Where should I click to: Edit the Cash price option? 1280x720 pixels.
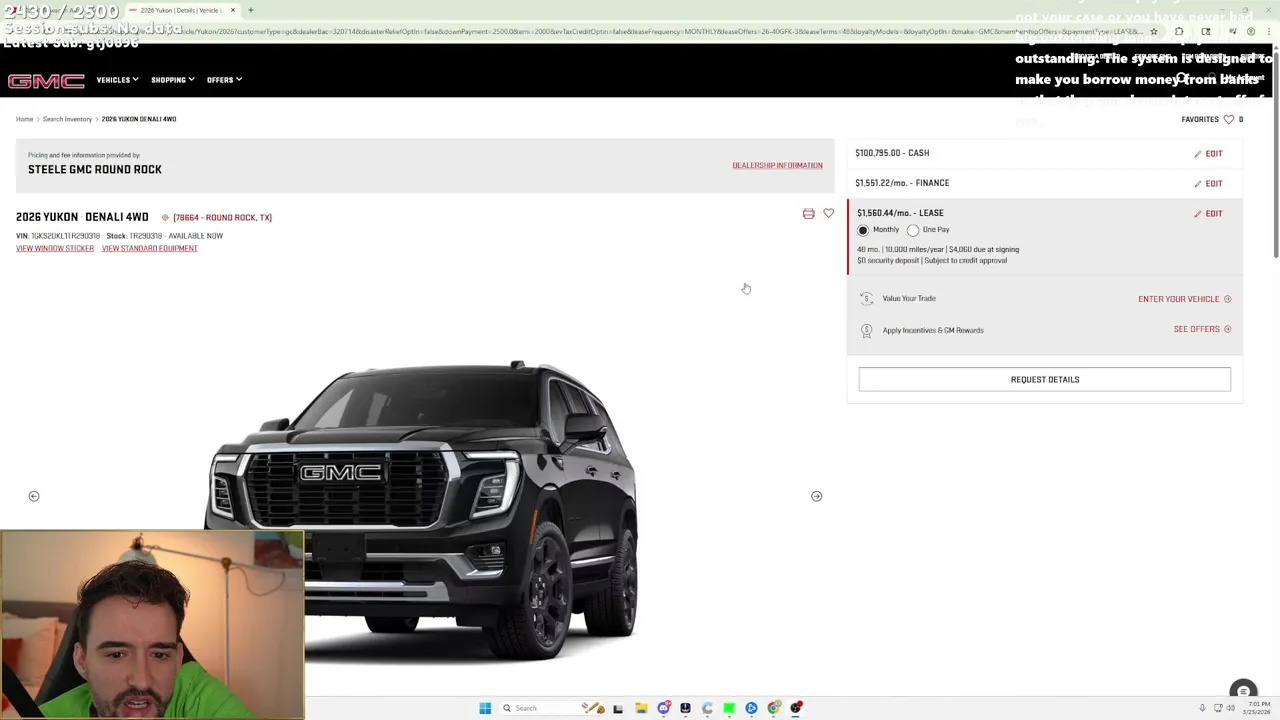[x=1208, y=153]
